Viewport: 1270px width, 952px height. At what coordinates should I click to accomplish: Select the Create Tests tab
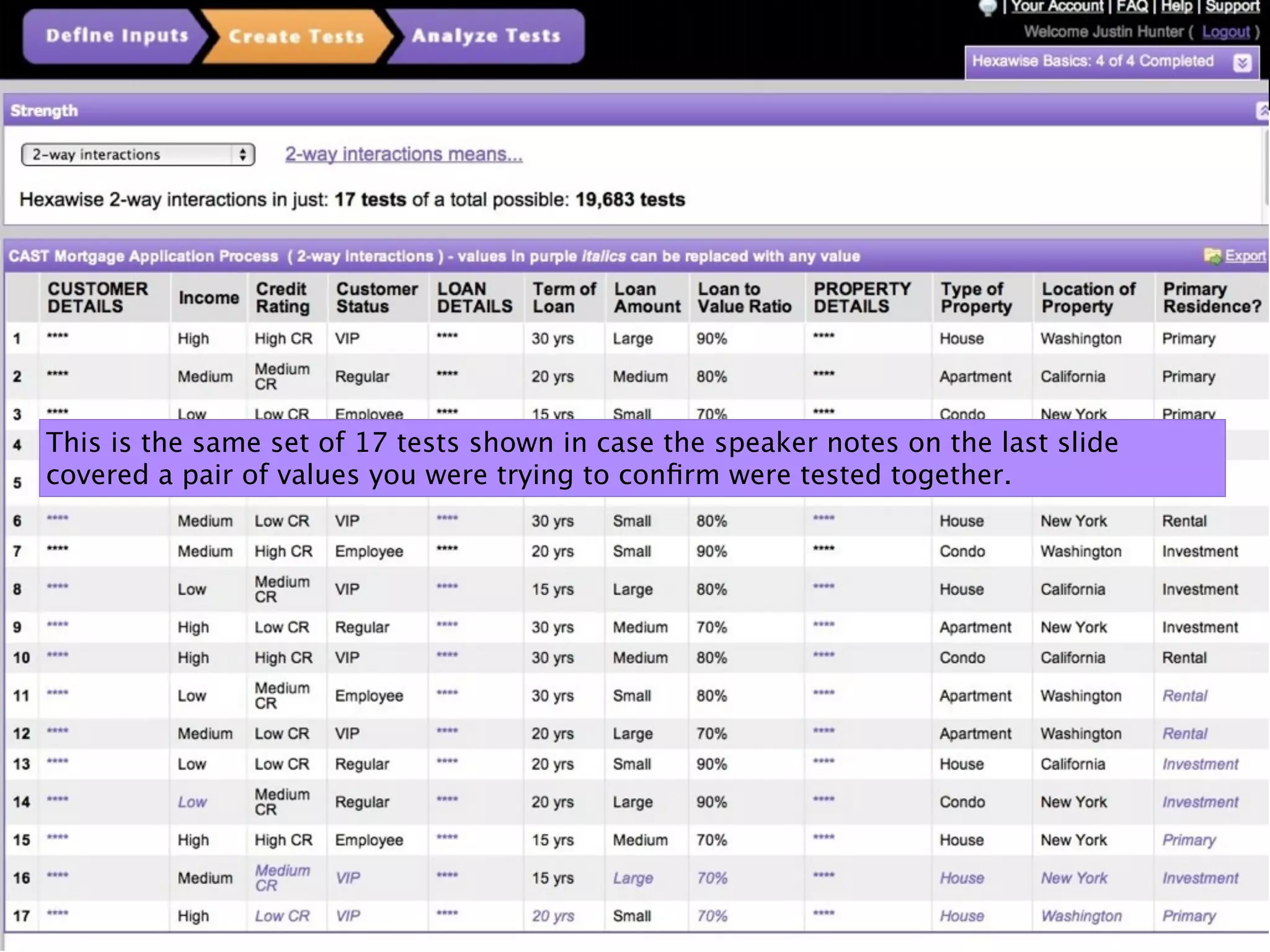click(296, 36)
